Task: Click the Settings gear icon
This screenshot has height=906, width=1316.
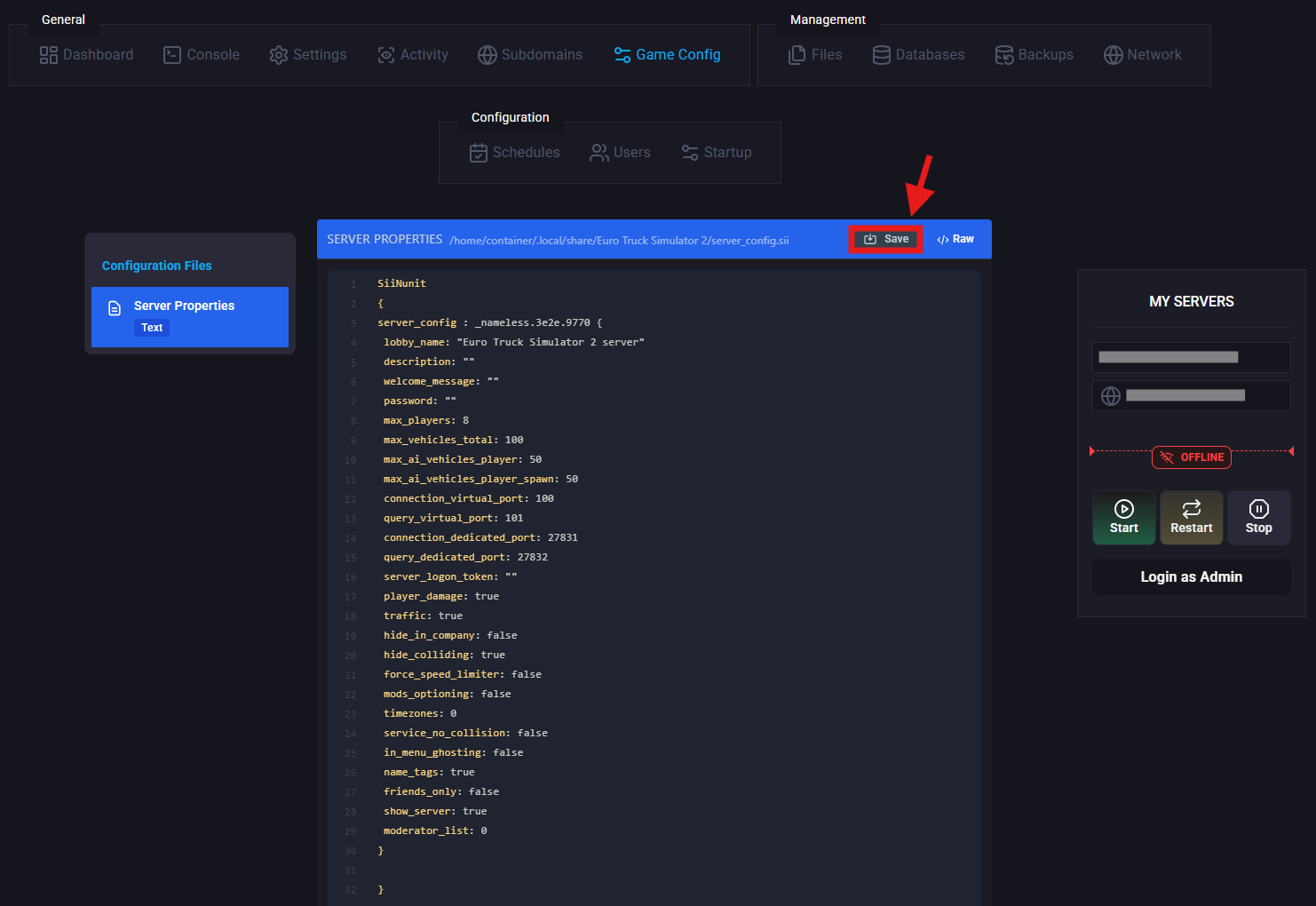Action: tap(279, 55)
